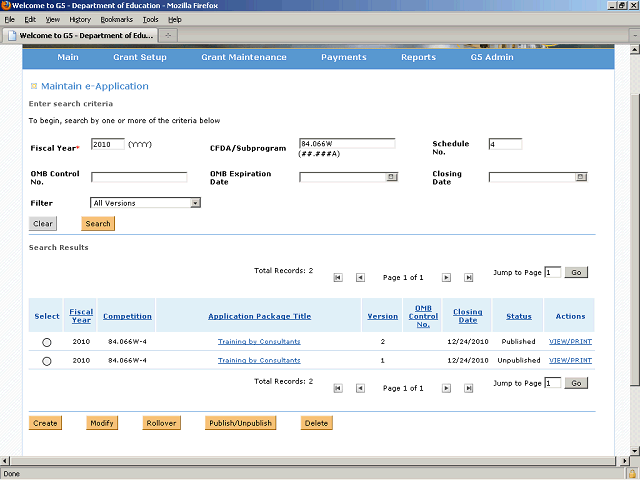Expand the Filter dropdown showing All Versions

(x=195, y=203)
